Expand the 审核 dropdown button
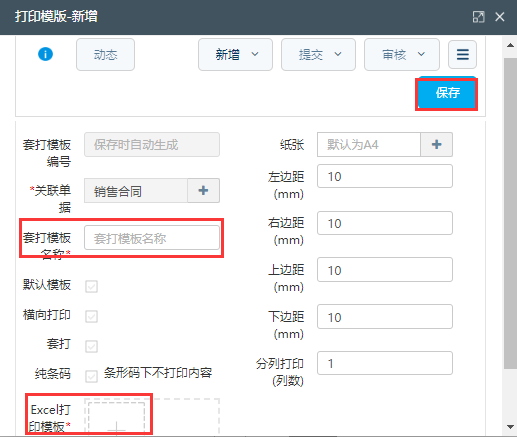The height and width of the screenshot is (437, 517). click(x=402, y=54)
